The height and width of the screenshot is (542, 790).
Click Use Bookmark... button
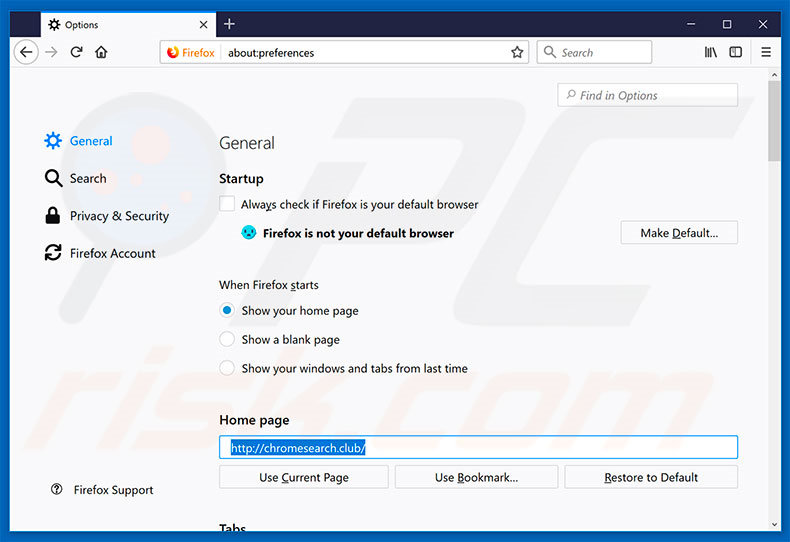476,477
